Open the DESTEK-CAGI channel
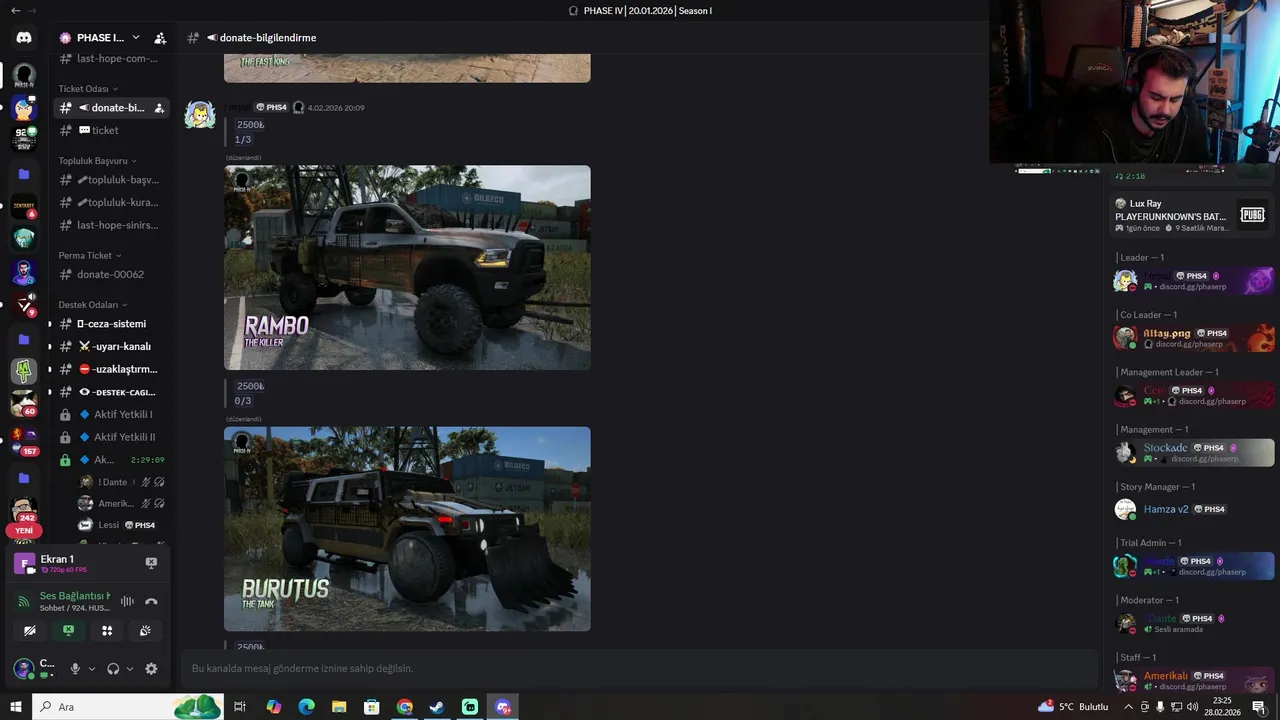This screenshot has height=720, width=1280. click(110, 392)
